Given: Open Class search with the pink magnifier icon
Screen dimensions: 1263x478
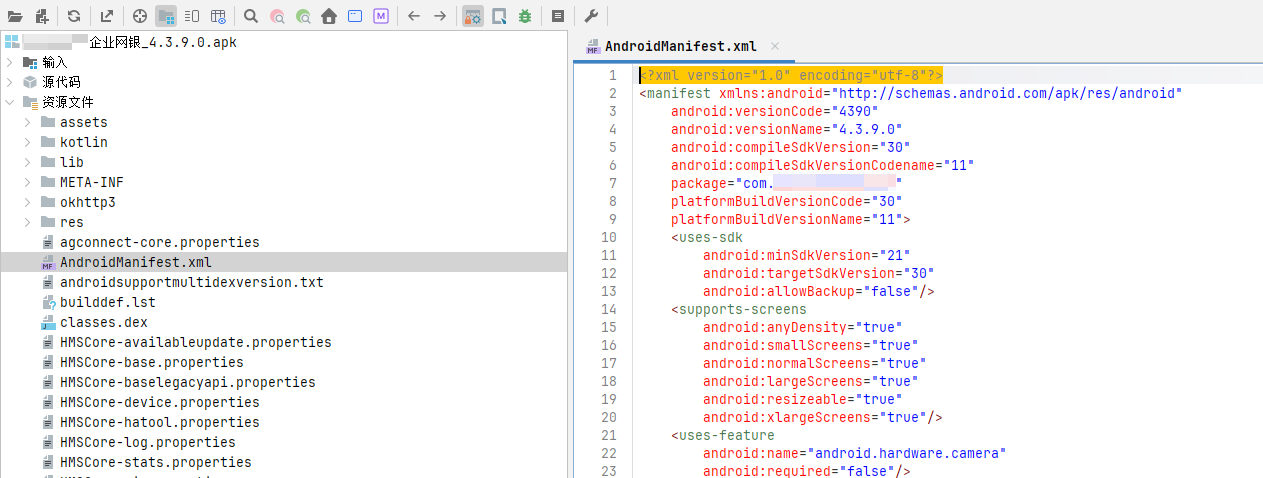Looking at the screenshot, I should (x=277, y=16).
